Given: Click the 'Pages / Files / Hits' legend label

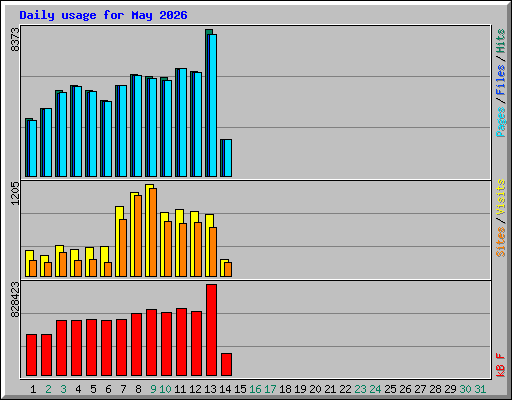Looking at the screenshot, I should [x=501, y=83].
